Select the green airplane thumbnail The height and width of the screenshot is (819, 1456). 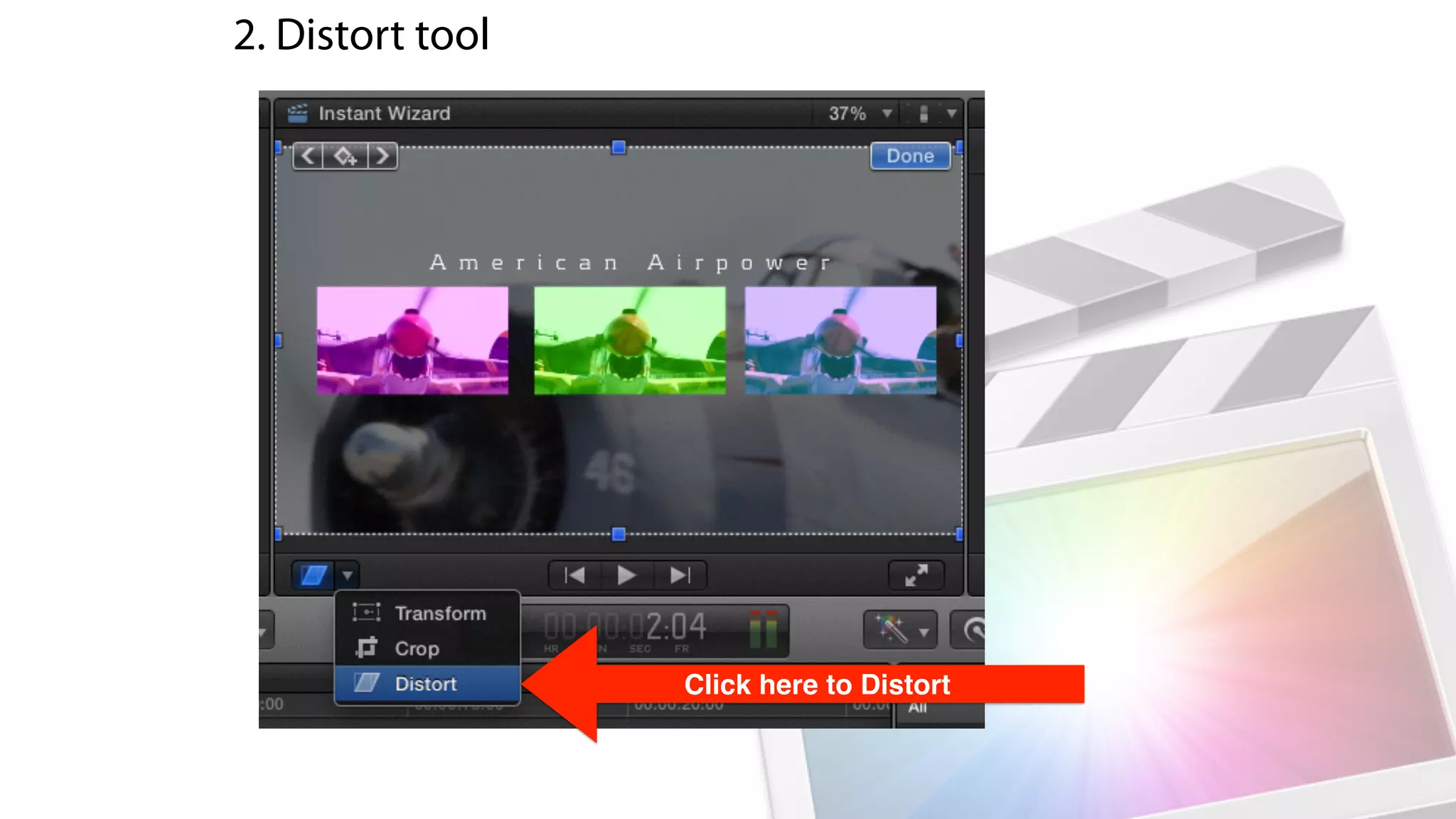click(x=630, y=340)
